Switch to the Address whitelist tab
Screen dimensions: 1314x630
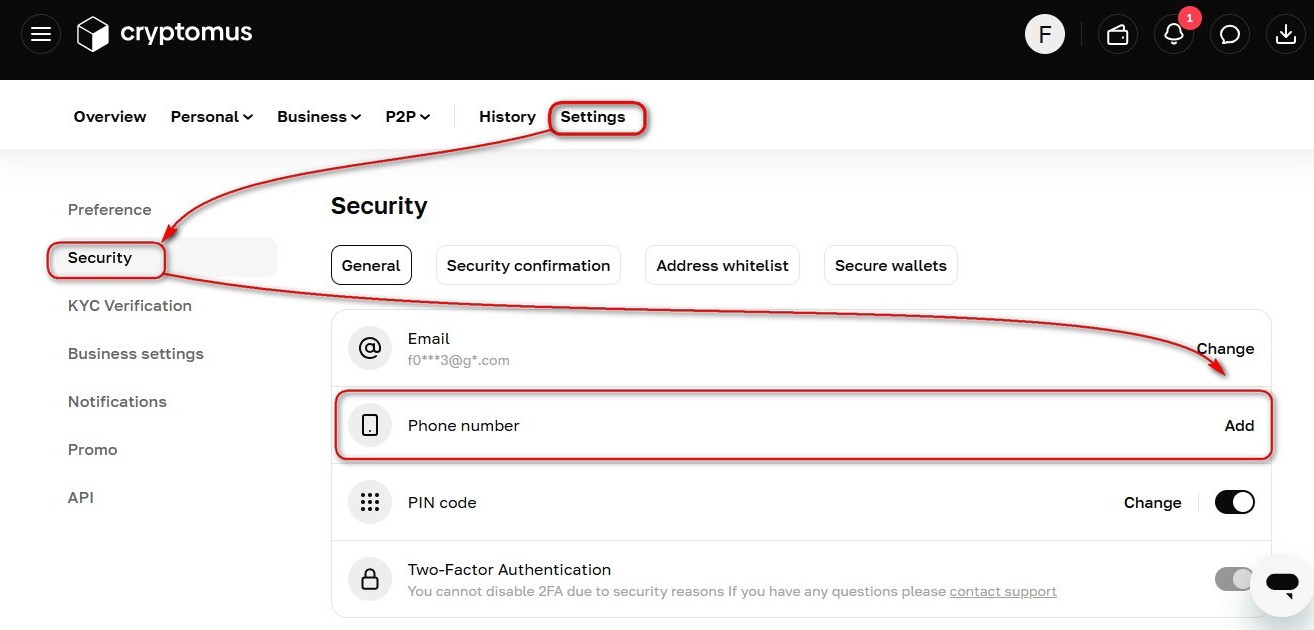[x=722, y=265]
